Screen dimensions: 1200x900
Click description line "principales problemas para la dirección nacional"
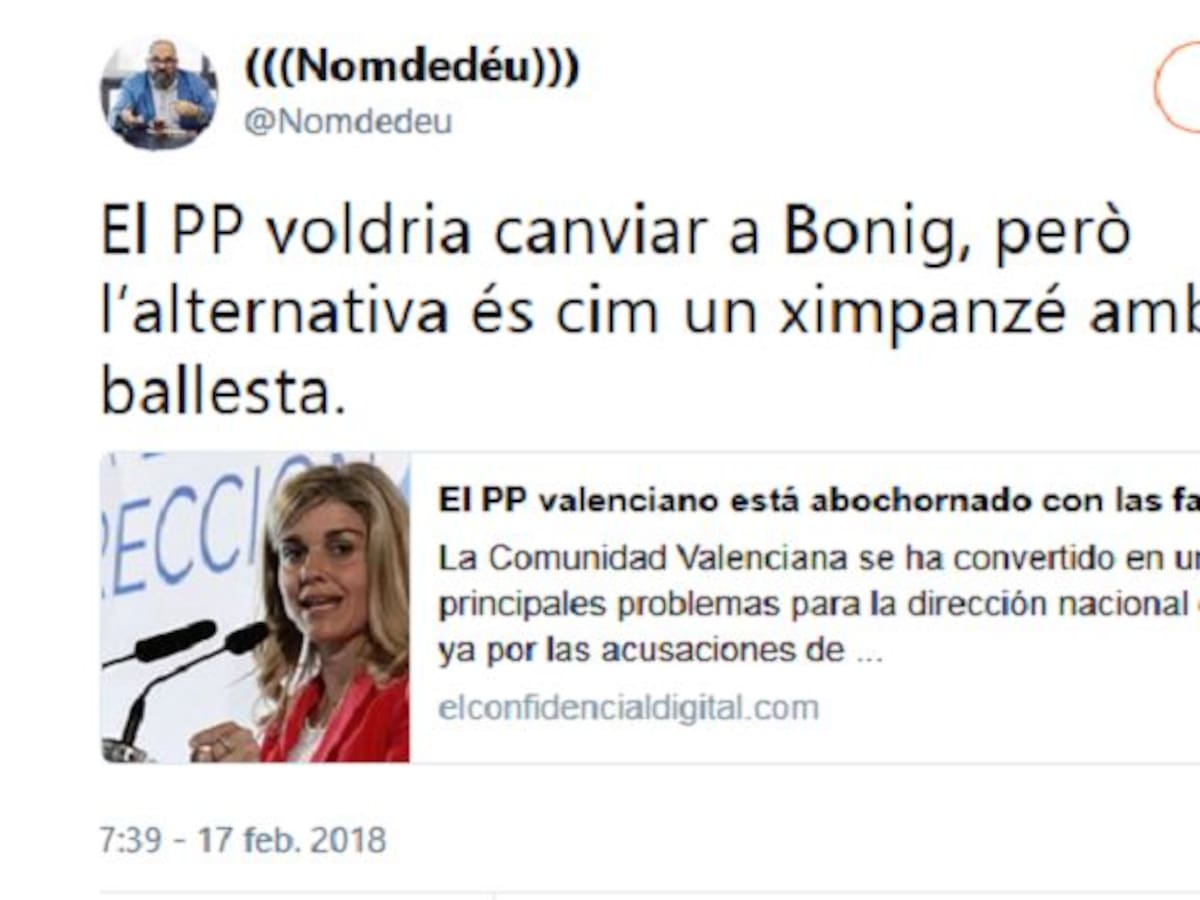coord(818,604)
